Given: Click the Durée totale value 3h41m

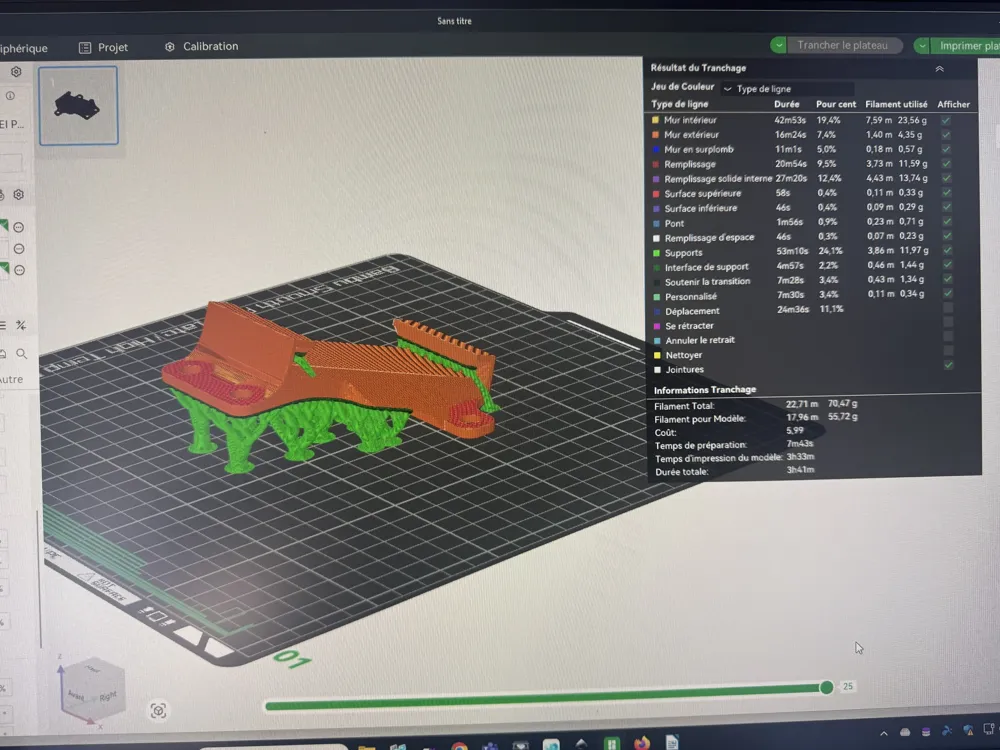Looking at the screenshot, I should point(800,469).
